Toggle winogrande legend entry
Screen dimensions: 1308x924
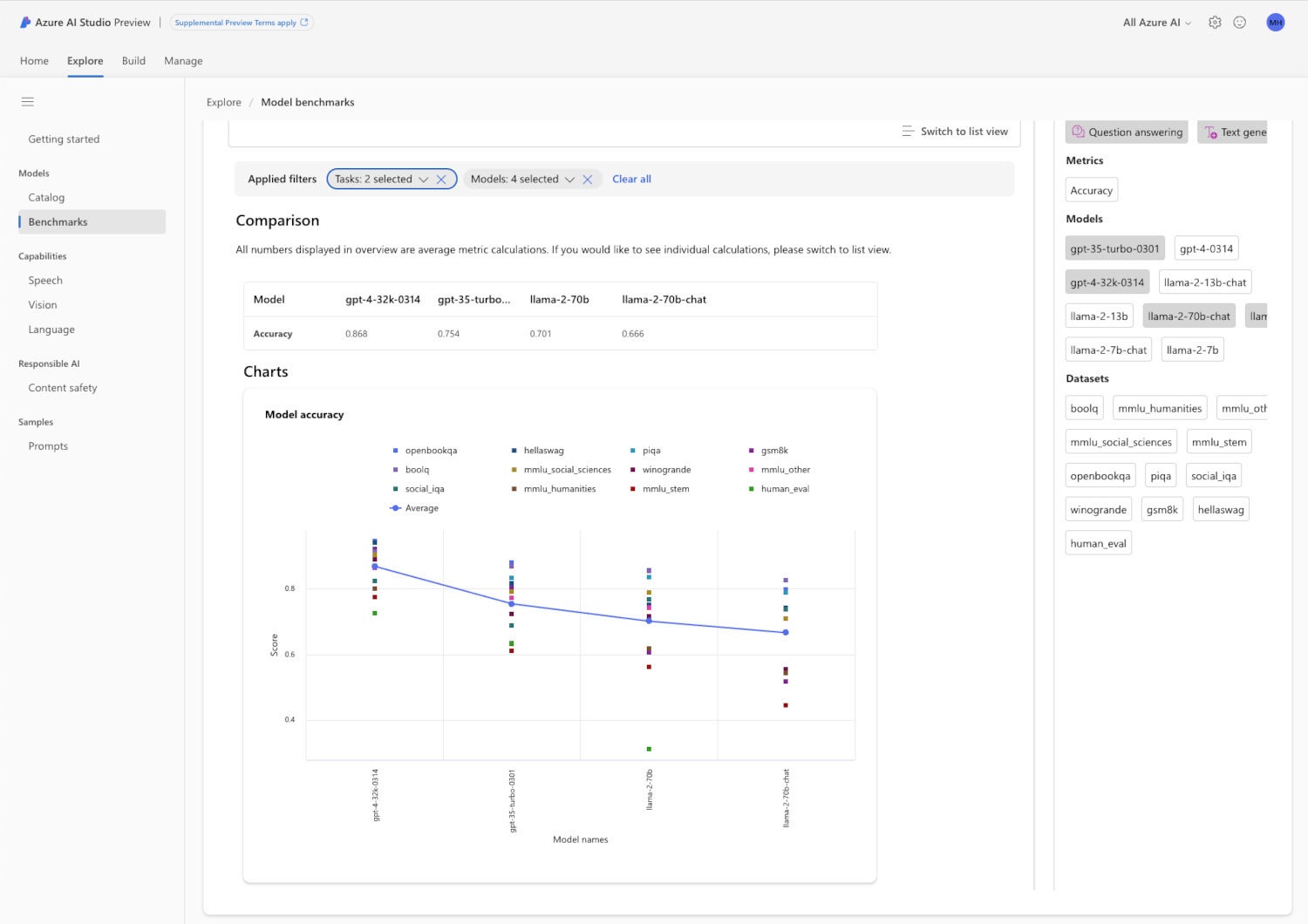point(660,470)
